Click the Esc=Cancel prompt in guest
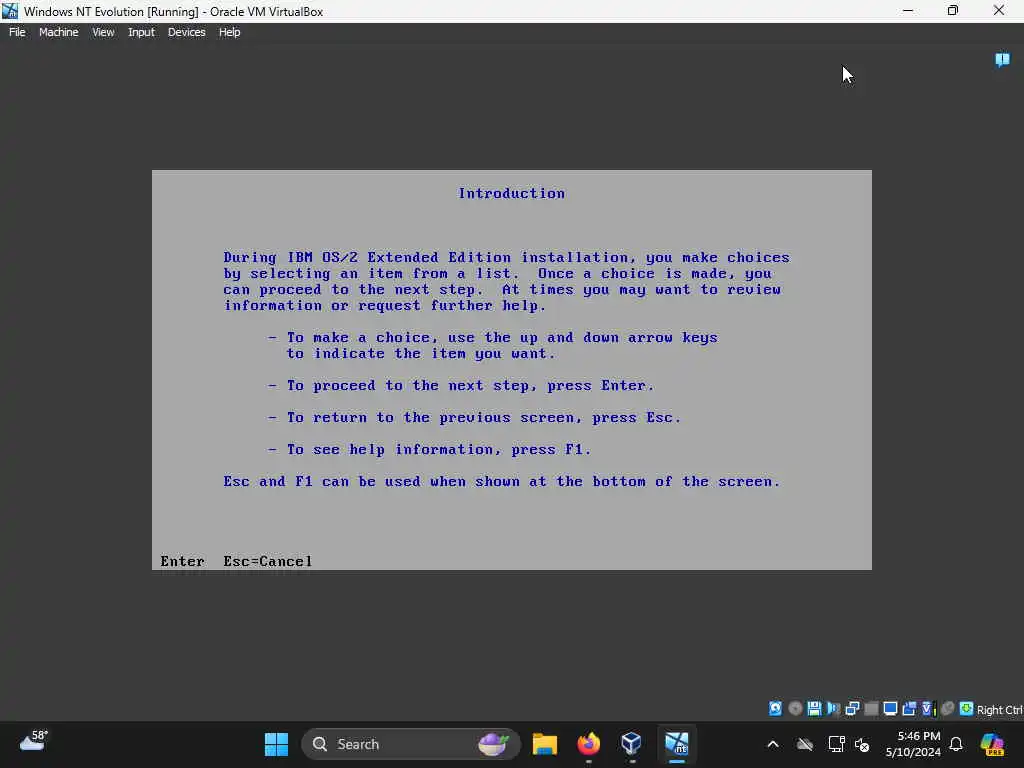 pyautogui.click(x=268, y=561)
